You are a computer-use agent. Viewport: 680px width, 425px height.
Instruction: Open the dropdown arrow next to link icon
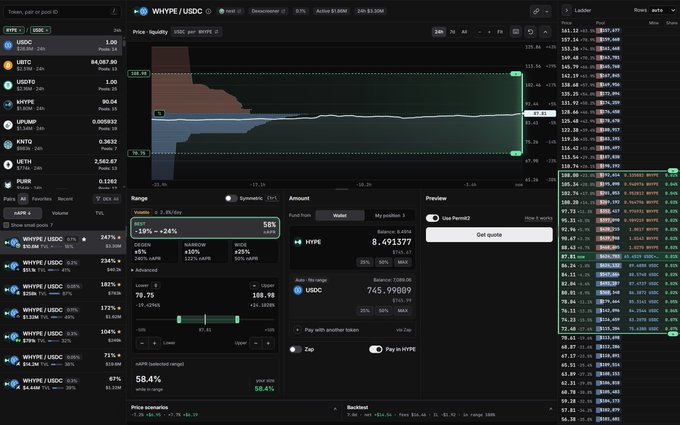pyautogui.click(x=547, y=11)
